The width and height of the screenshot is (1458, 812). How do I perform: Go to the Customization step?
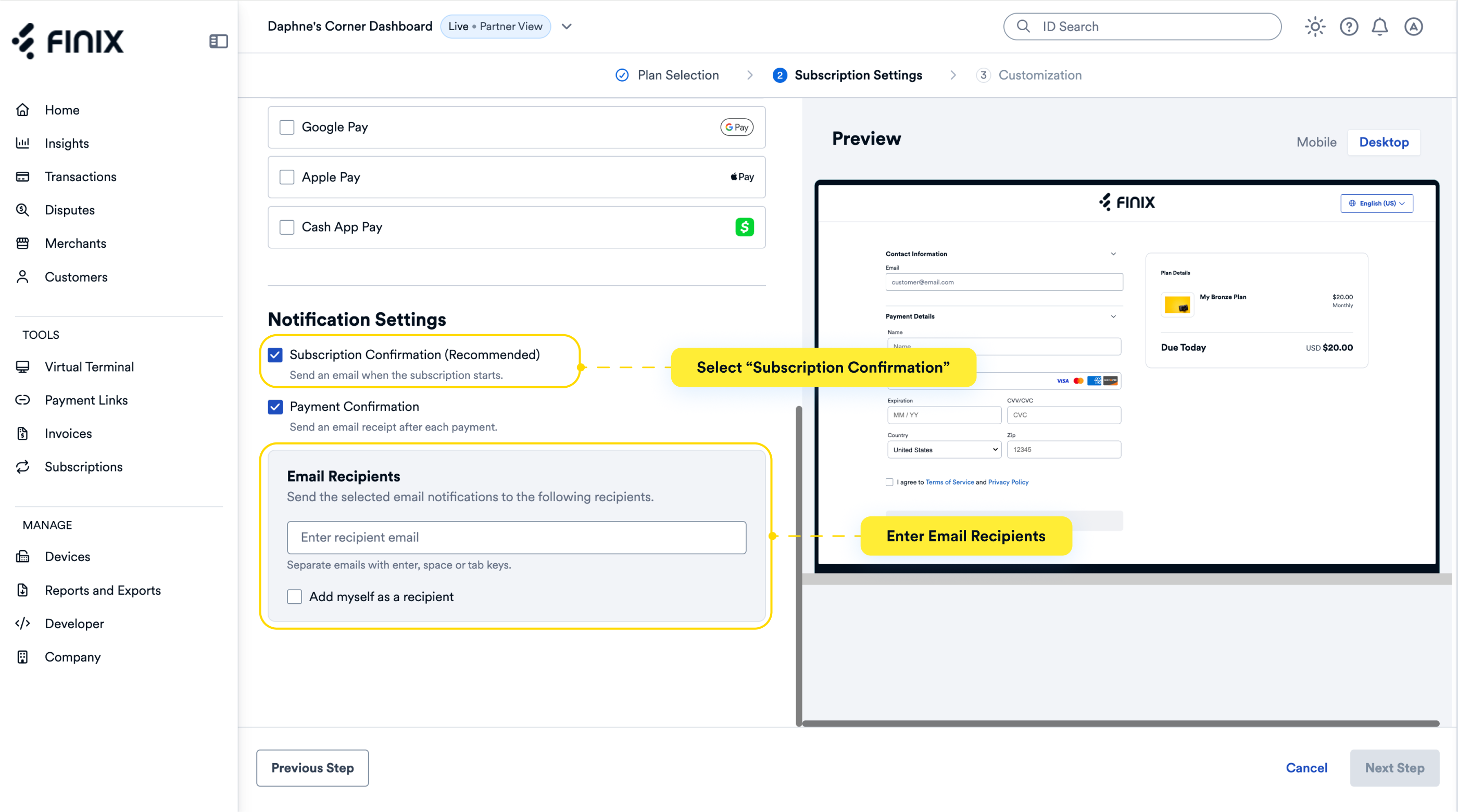(1029, 75)
